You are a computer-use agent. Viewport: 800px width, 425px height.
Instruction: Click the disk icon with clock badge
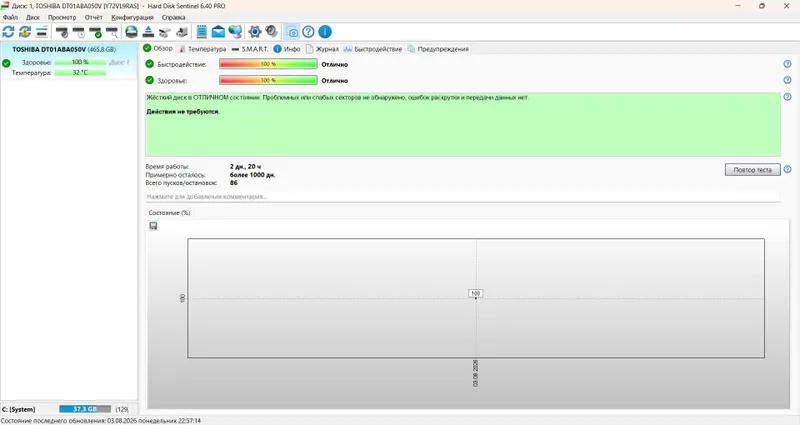click(79, 32)
